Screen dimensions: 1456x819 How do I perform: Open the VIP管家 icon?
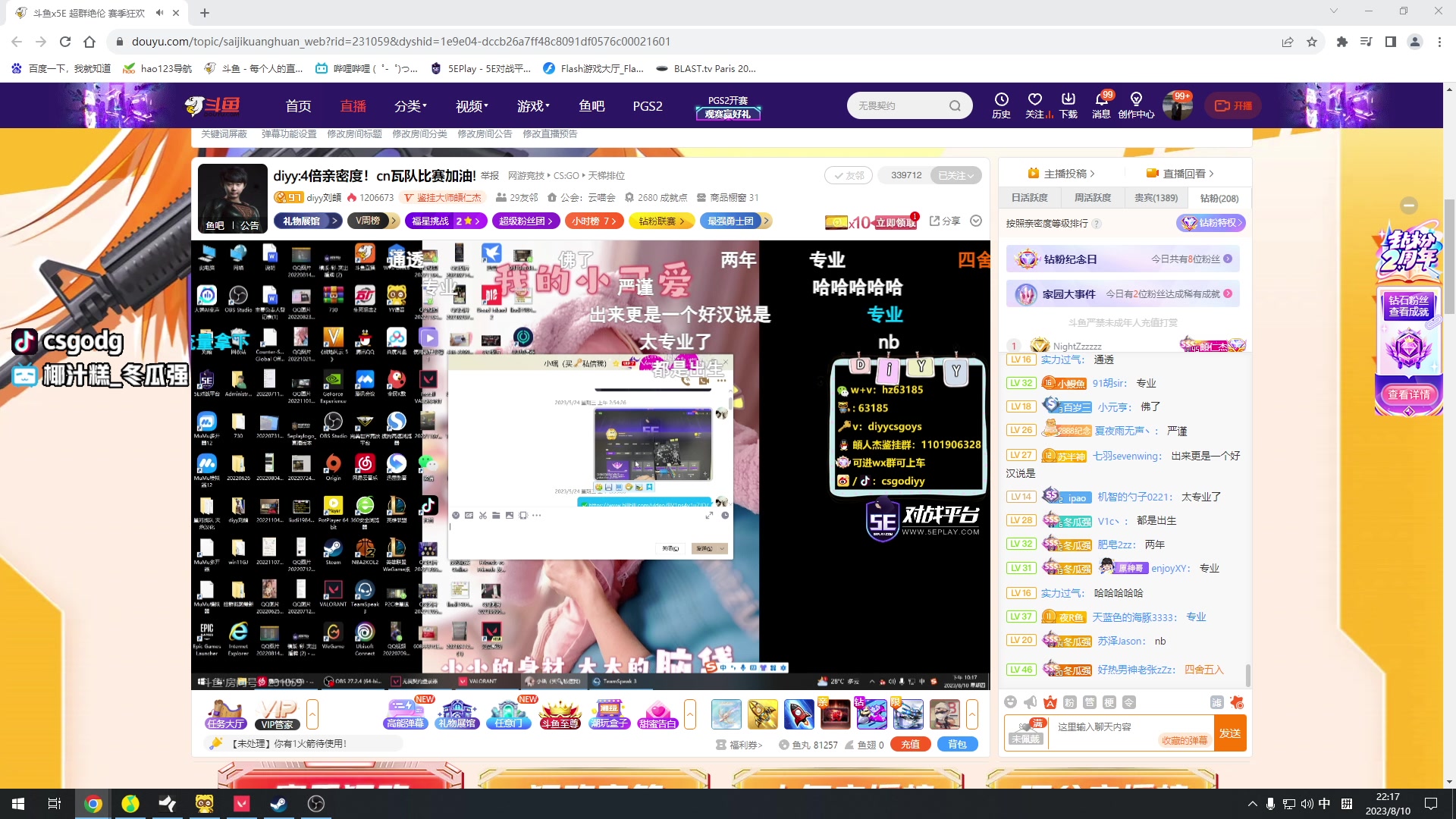(x=278, y=714)
